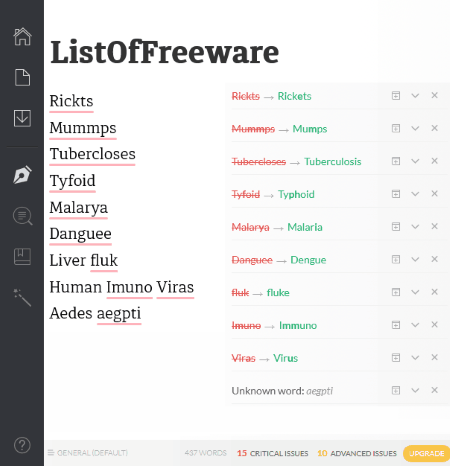Image resolution: width=450 pixels, height=466 pixels.
Task: Dismiss the unknown word aegpti issue
Action: [434, 390]
